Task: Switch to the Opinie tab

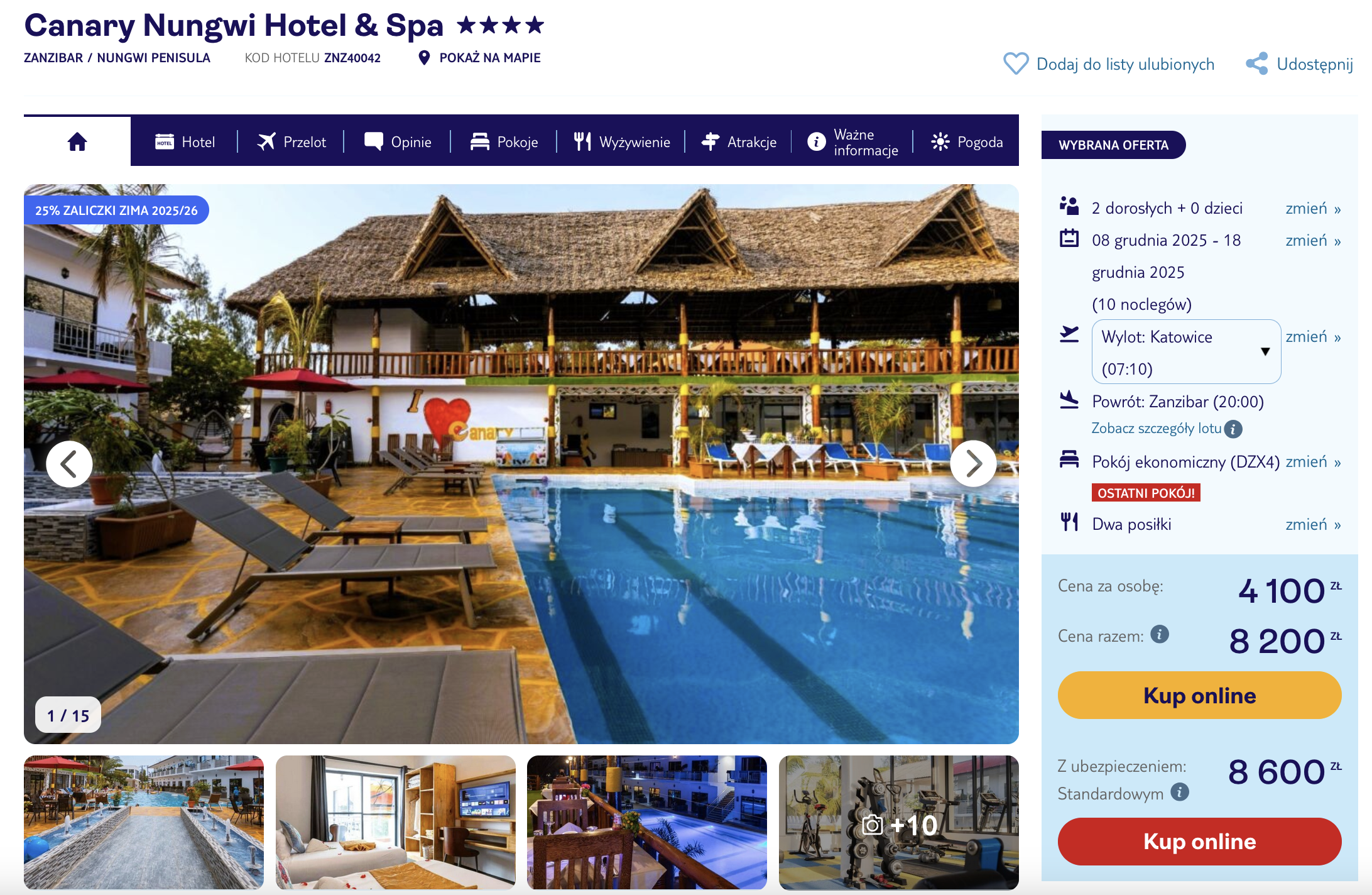Action: coord(398,142)
